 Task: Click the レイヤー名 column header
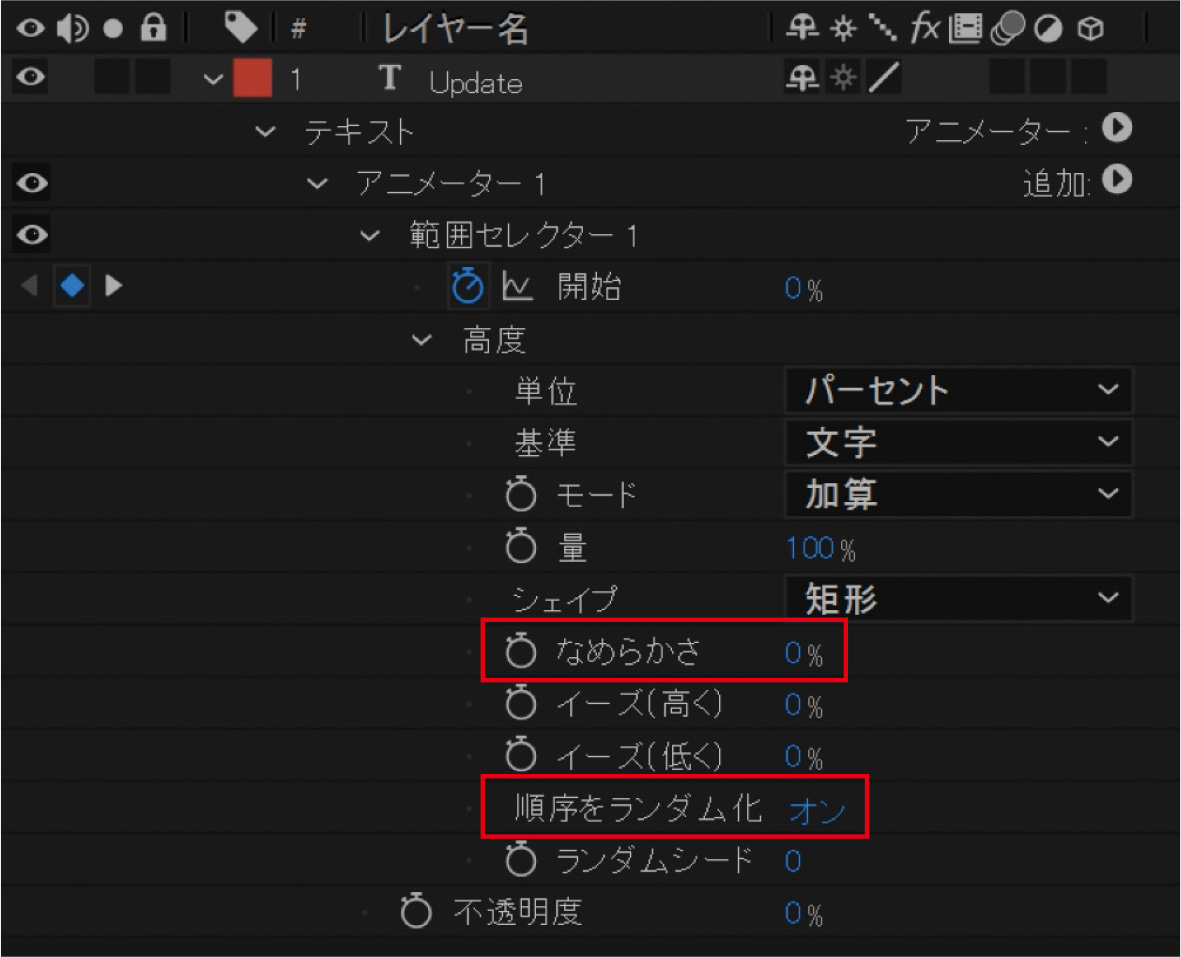click(456, 30)
